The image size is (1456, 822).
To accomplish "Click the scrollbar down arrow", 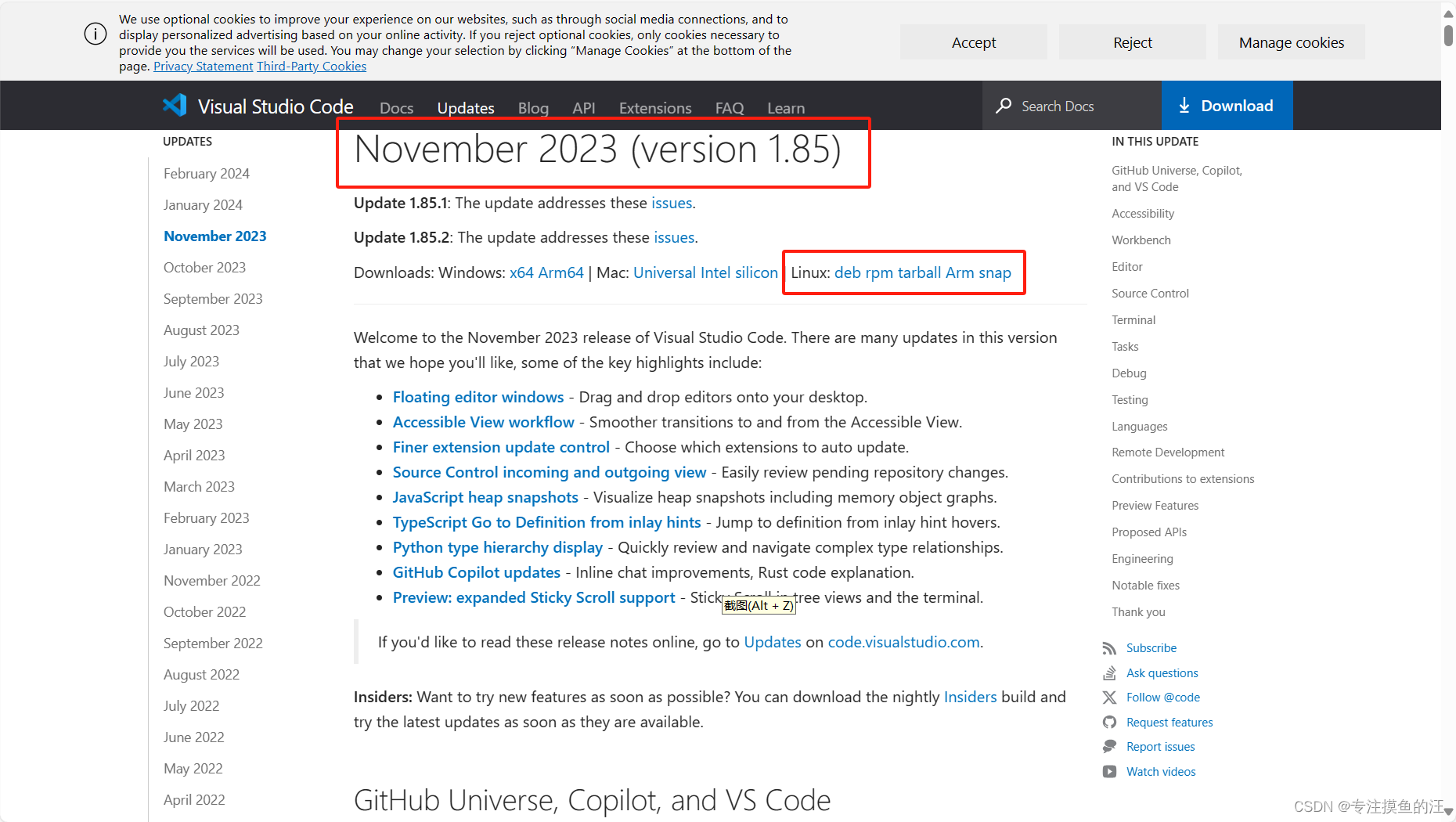I will click(1449, 812).
